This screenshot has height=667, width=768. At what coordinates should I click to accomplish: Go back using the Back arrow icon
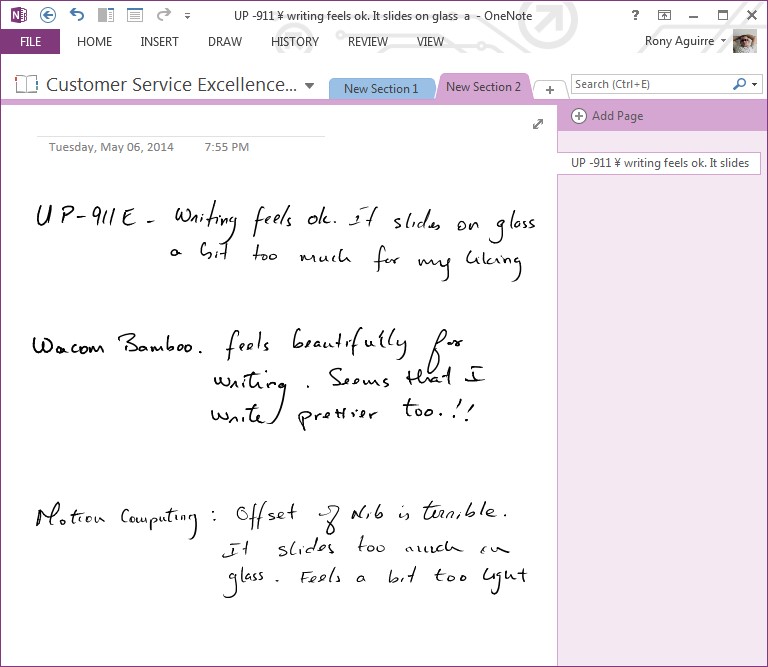[x=48, y=15]
